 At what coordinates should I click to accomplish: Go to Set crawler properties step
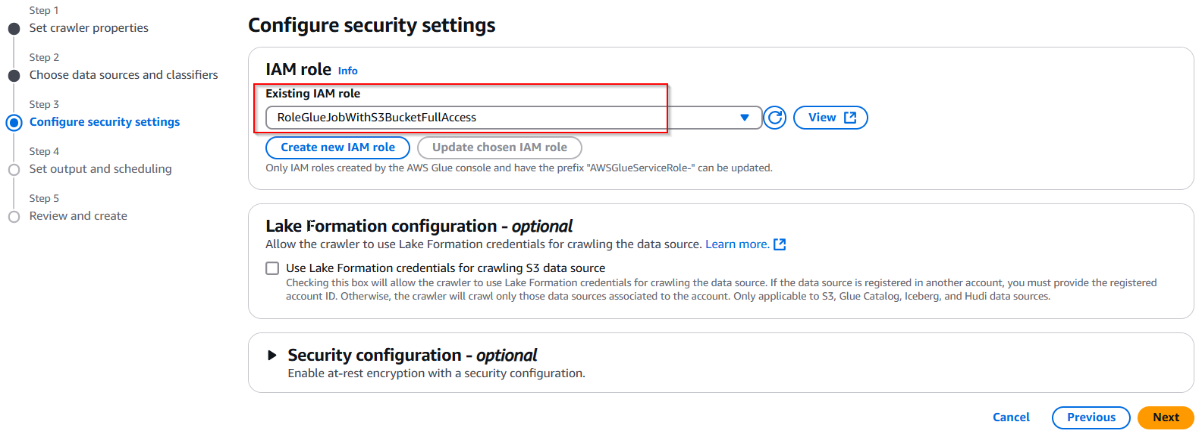(88, 28)
